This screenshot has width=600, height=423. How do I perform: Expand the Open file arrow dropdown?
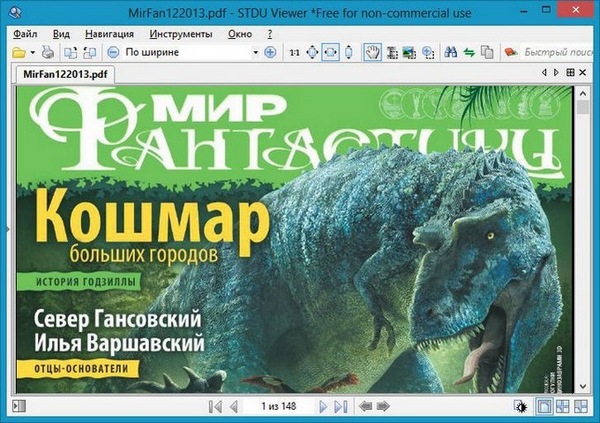point(33,52)
